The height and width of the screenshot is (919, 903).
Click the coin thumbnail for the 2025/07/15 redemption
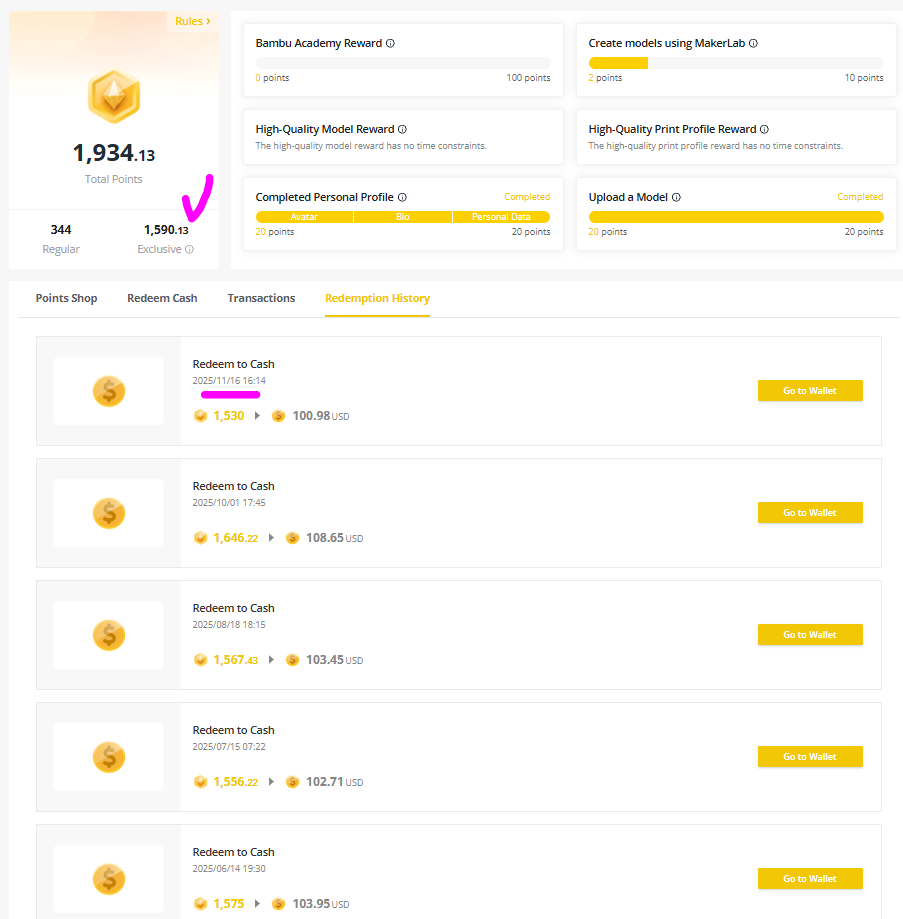109,757
